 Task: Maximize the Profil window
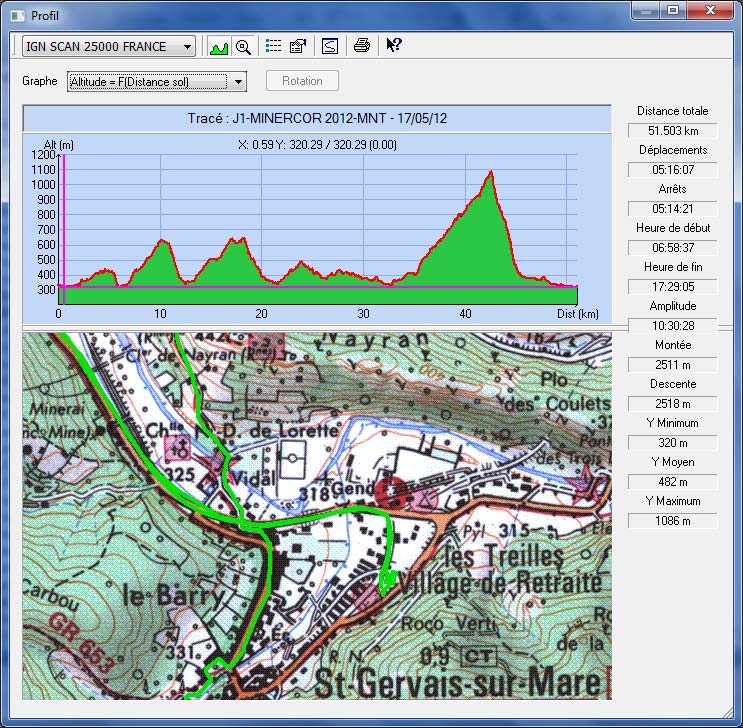[673, 10]
